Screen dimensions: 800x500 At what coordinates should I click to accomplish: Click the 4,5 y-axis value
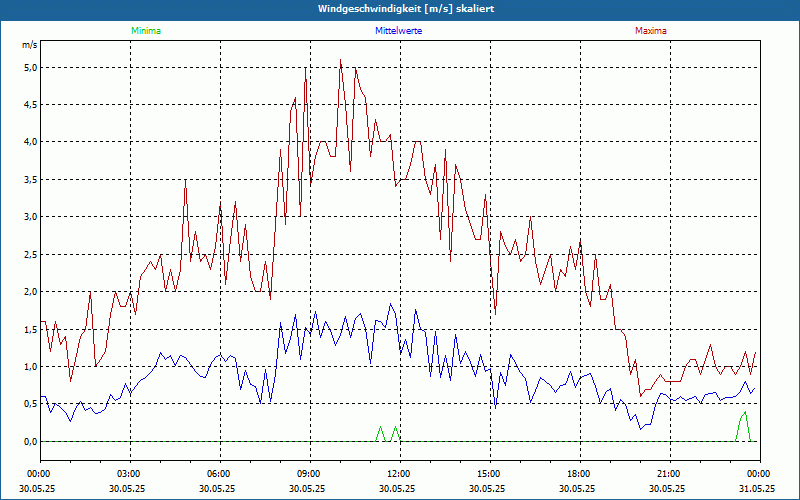point(31,105)
